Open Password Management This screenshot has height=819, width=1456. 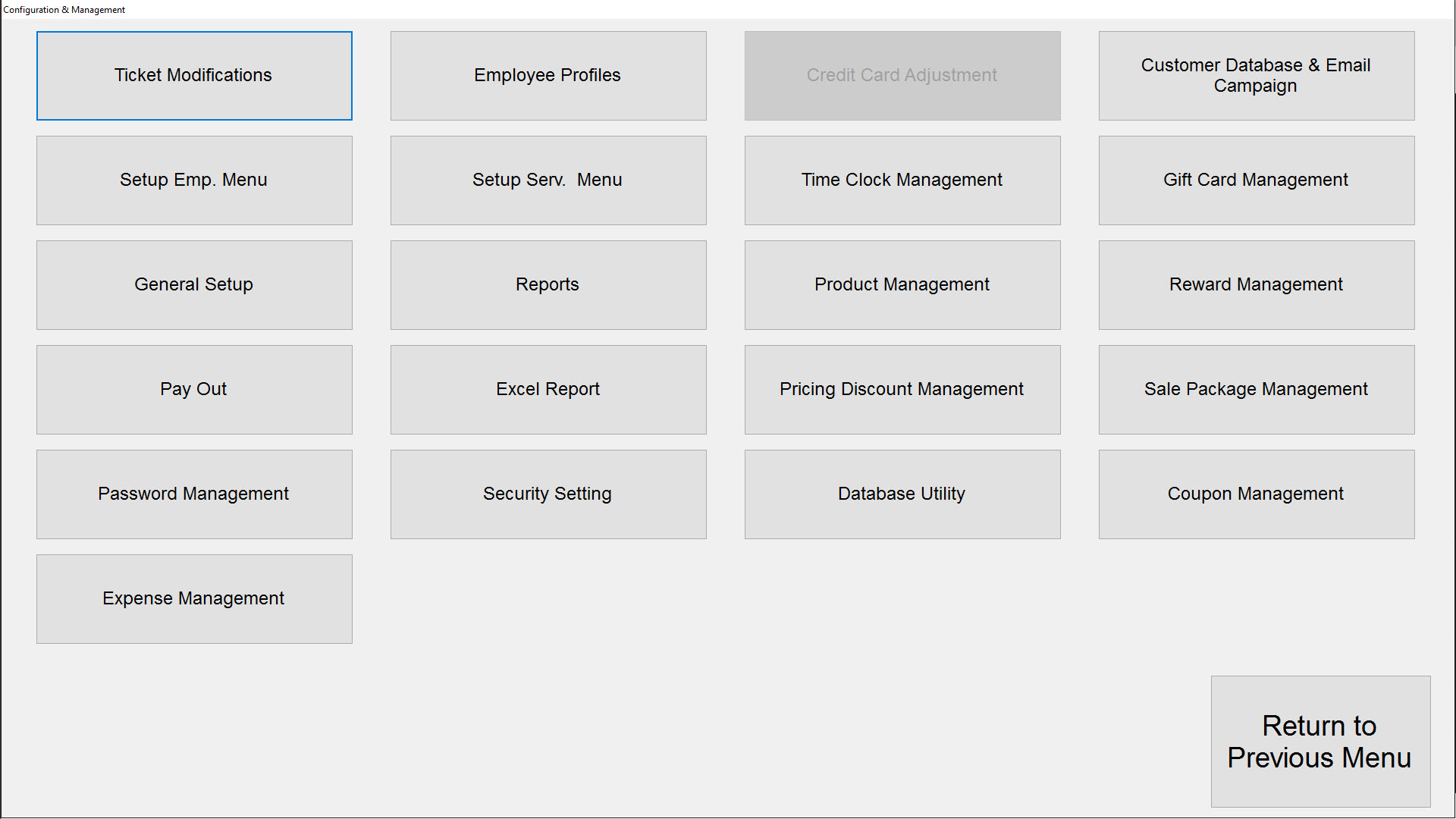click(194, 494)
